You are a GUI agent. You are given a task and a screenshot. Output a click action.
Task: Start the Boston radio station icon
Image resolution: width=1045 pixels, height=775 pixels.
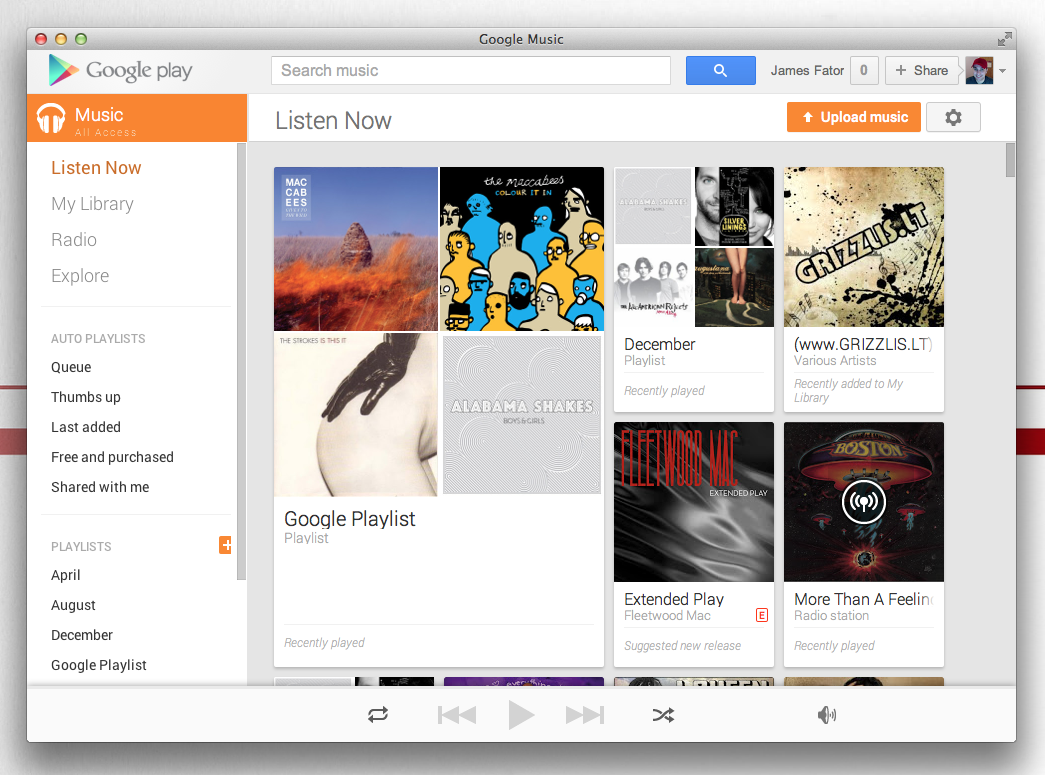tap(864, 502)
